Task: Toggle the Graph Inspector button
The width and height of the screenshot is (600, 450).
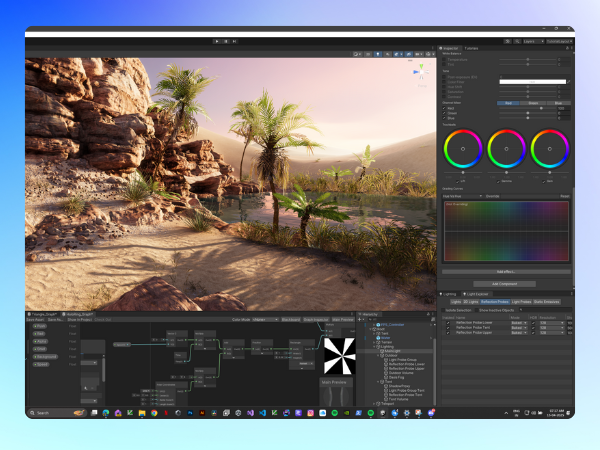Action: tap(316, 320)
